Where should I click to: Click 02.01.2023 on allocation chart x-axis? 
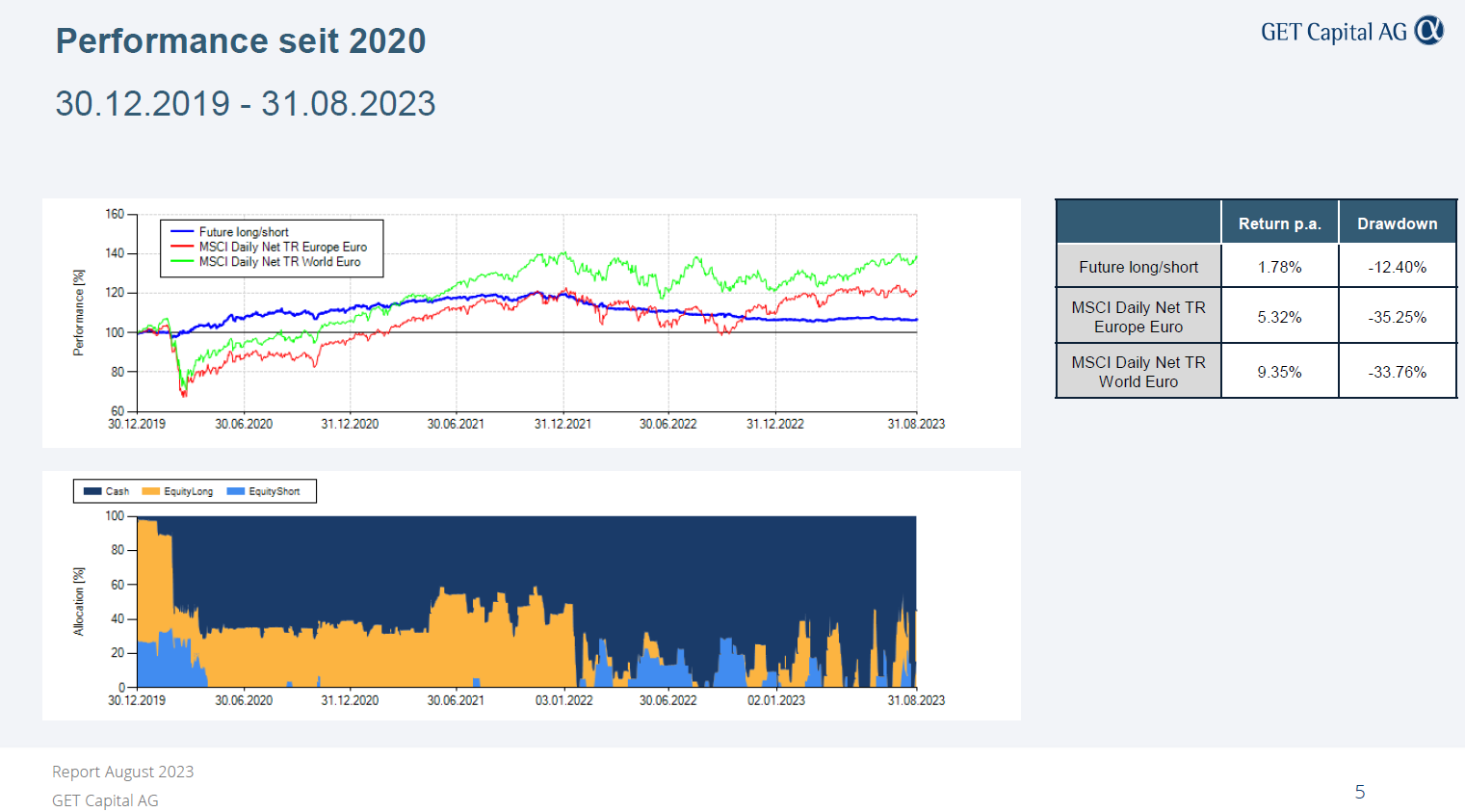776,700
